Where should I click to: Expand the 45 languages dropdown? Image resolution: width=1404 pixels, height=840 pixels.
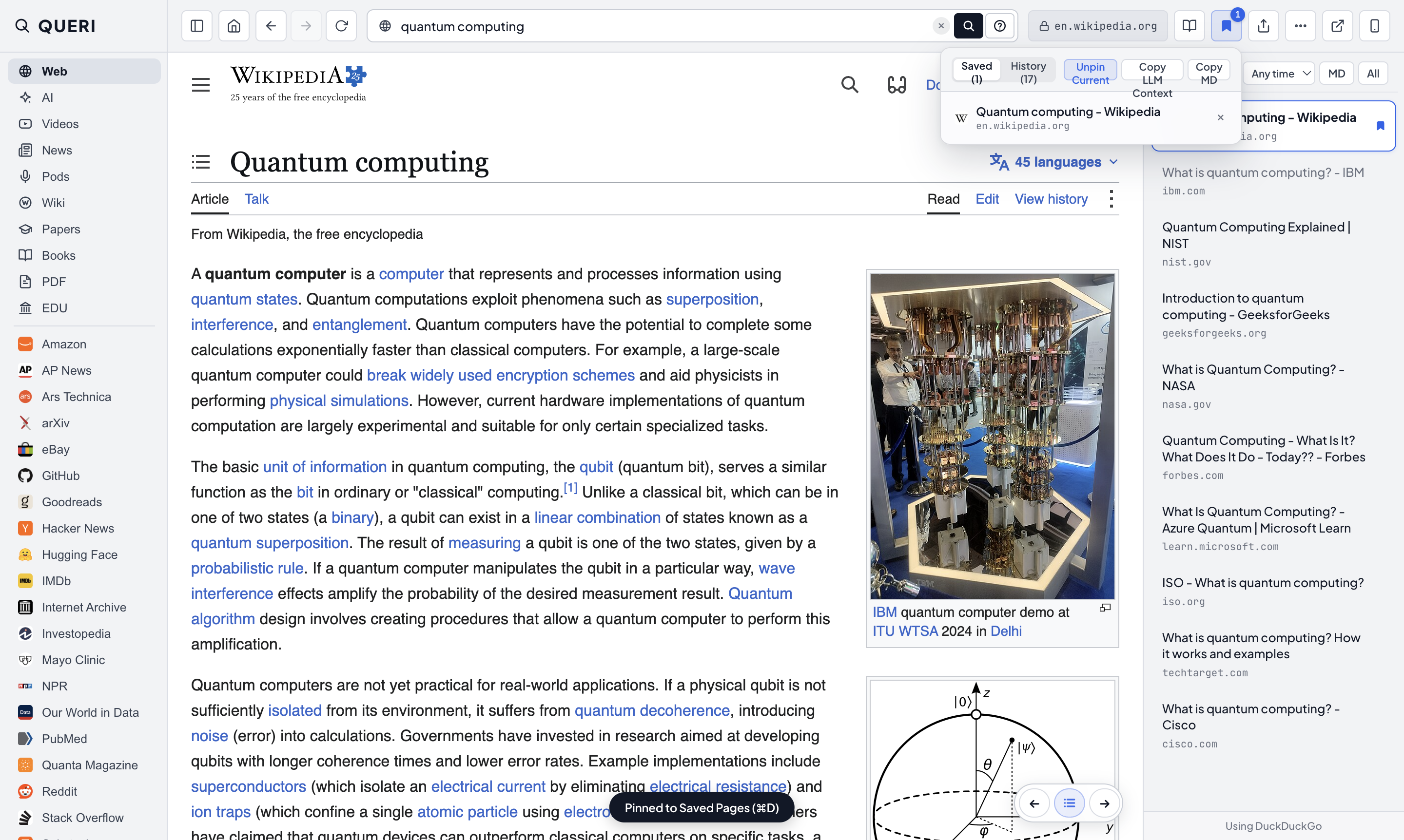(1054, 162)
